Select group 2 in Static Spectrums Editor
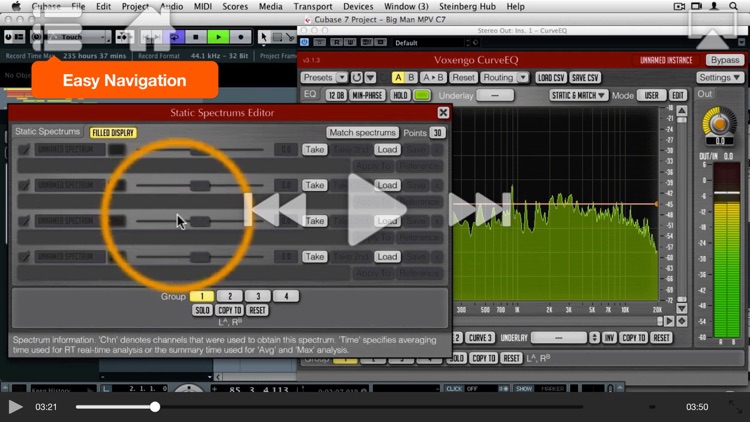The width and height of the screenshot is (750, 422). point(230,296)
